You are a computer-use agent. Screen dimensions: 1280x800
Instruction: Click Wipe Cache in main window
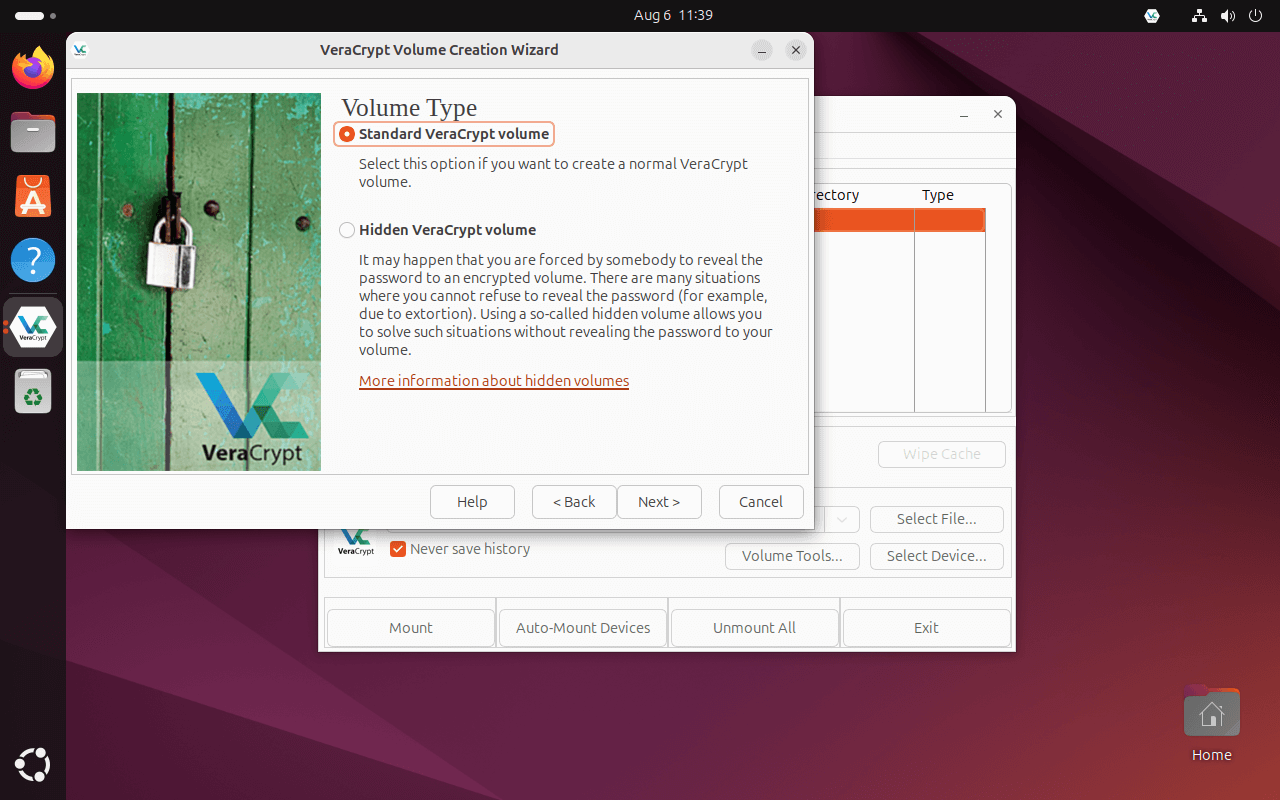tap(942, 454)
